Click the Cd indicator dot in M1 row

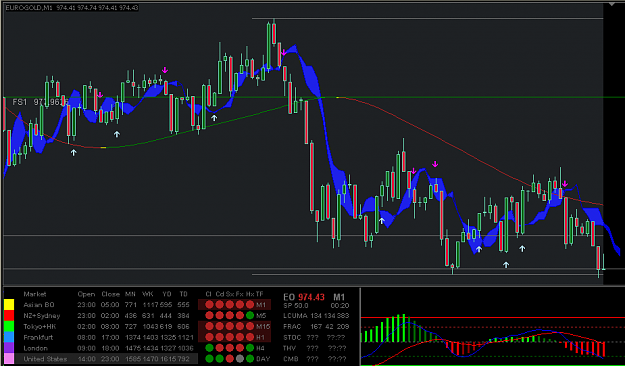219,305
